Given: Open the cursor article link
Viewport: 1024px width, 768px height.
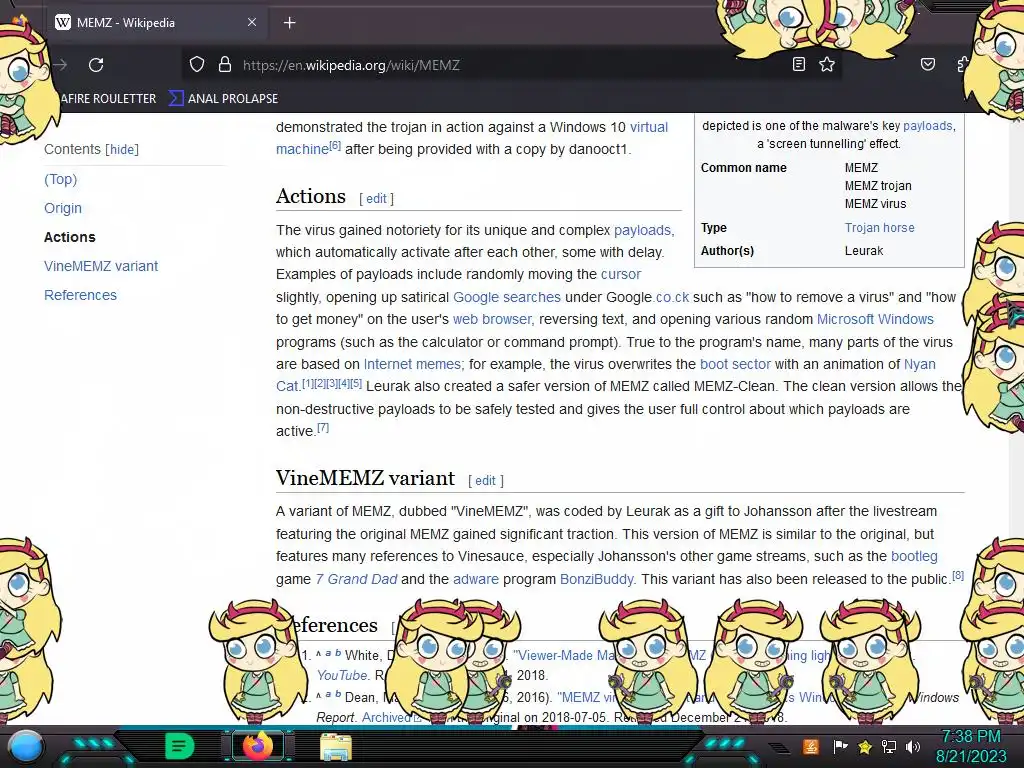Looking at the screenshot, I should (x=621, y=274).
